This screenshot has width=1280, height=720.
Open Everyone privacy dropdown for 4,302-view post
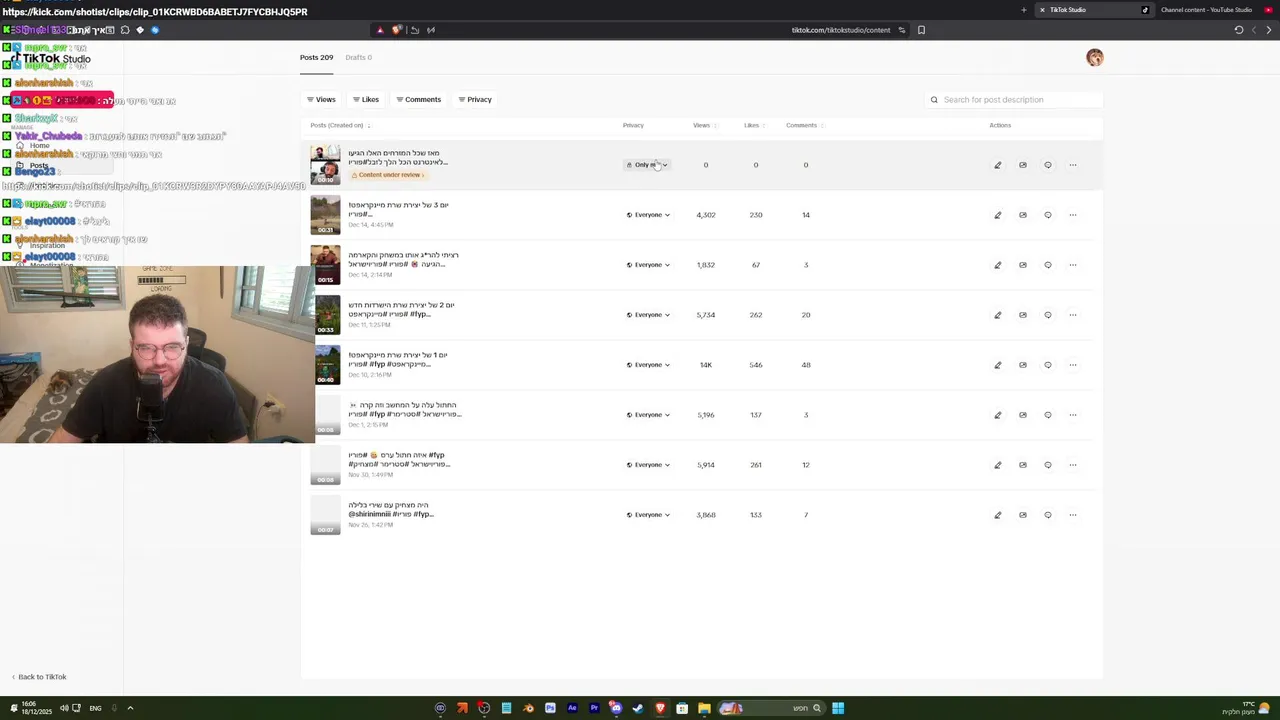[648, 215]
